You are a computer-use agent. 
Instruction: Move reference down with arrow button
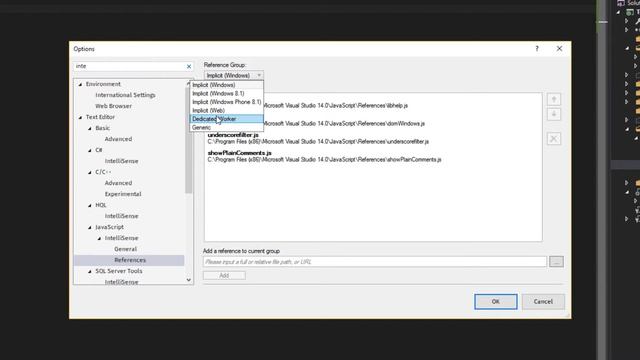(553, 114)
